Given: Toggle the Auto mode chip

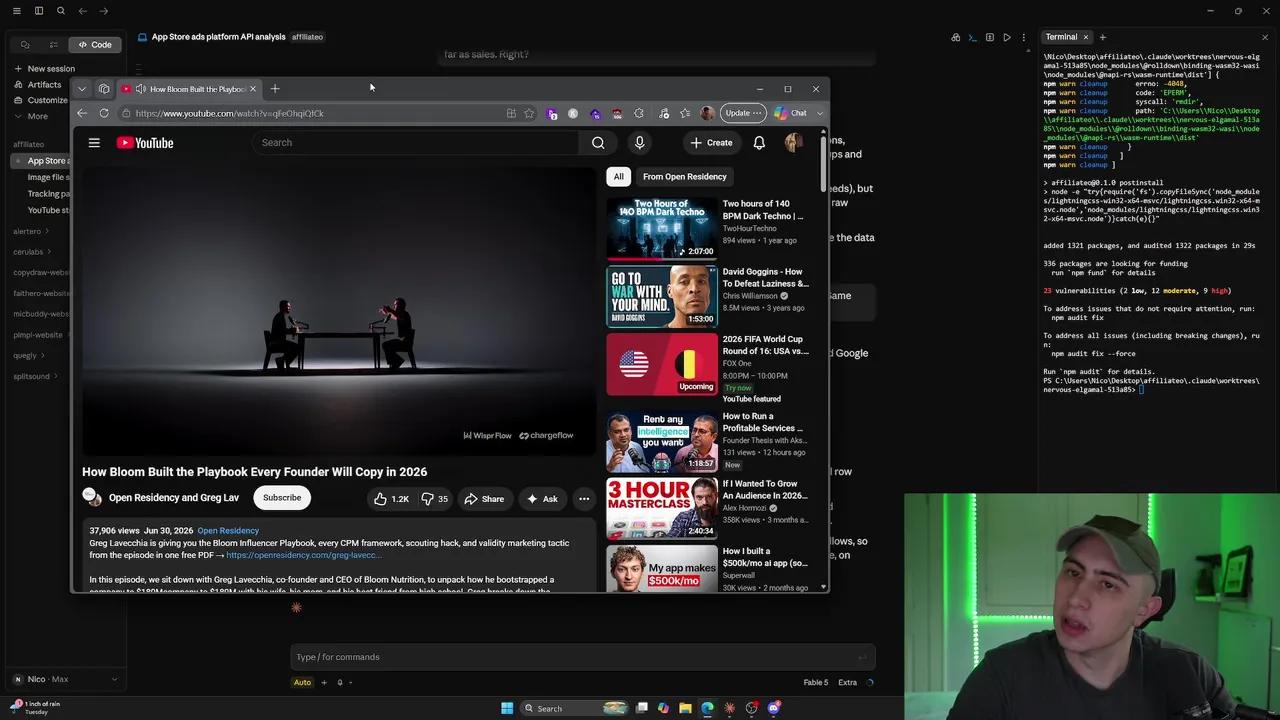Looking at the screenshot, I should tap(302, 682).
